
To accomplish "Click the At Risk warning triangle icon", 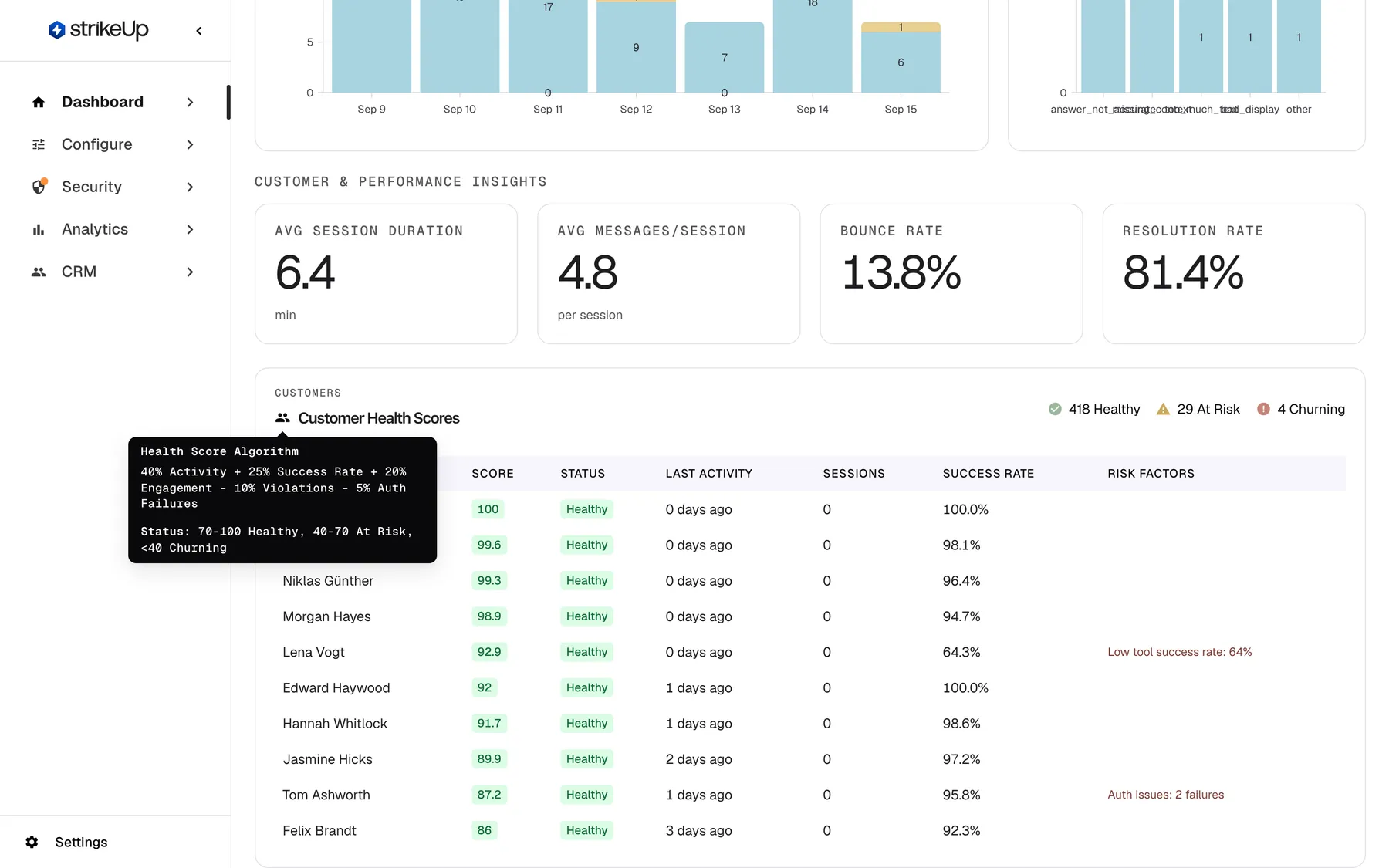I will click(1163, 409).
